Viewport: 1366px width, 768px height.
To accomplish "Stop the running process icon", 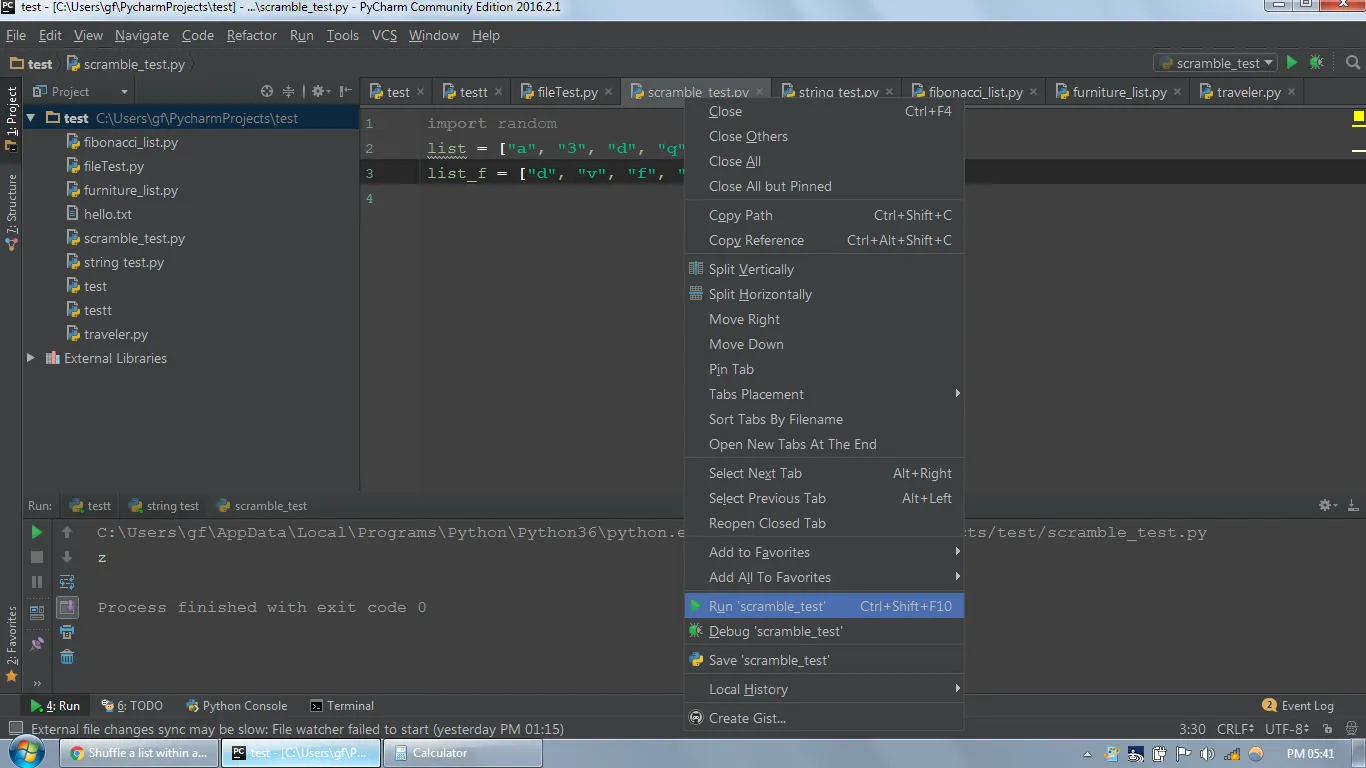I will pyautogui.click(x=36, y=557).
